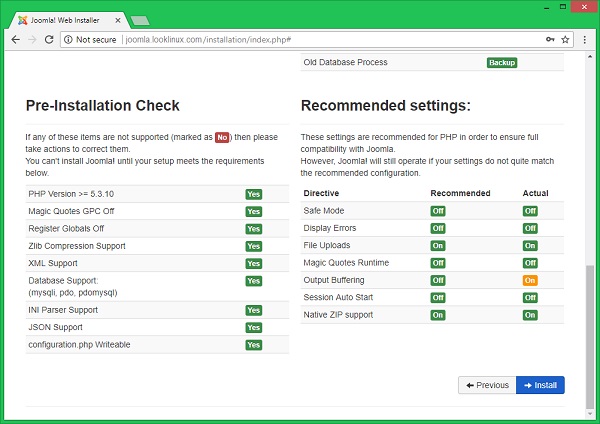This screenshot has width=600, height=424.
Task: Click orange On badge for Output Buffering
Action: [530, 280]
